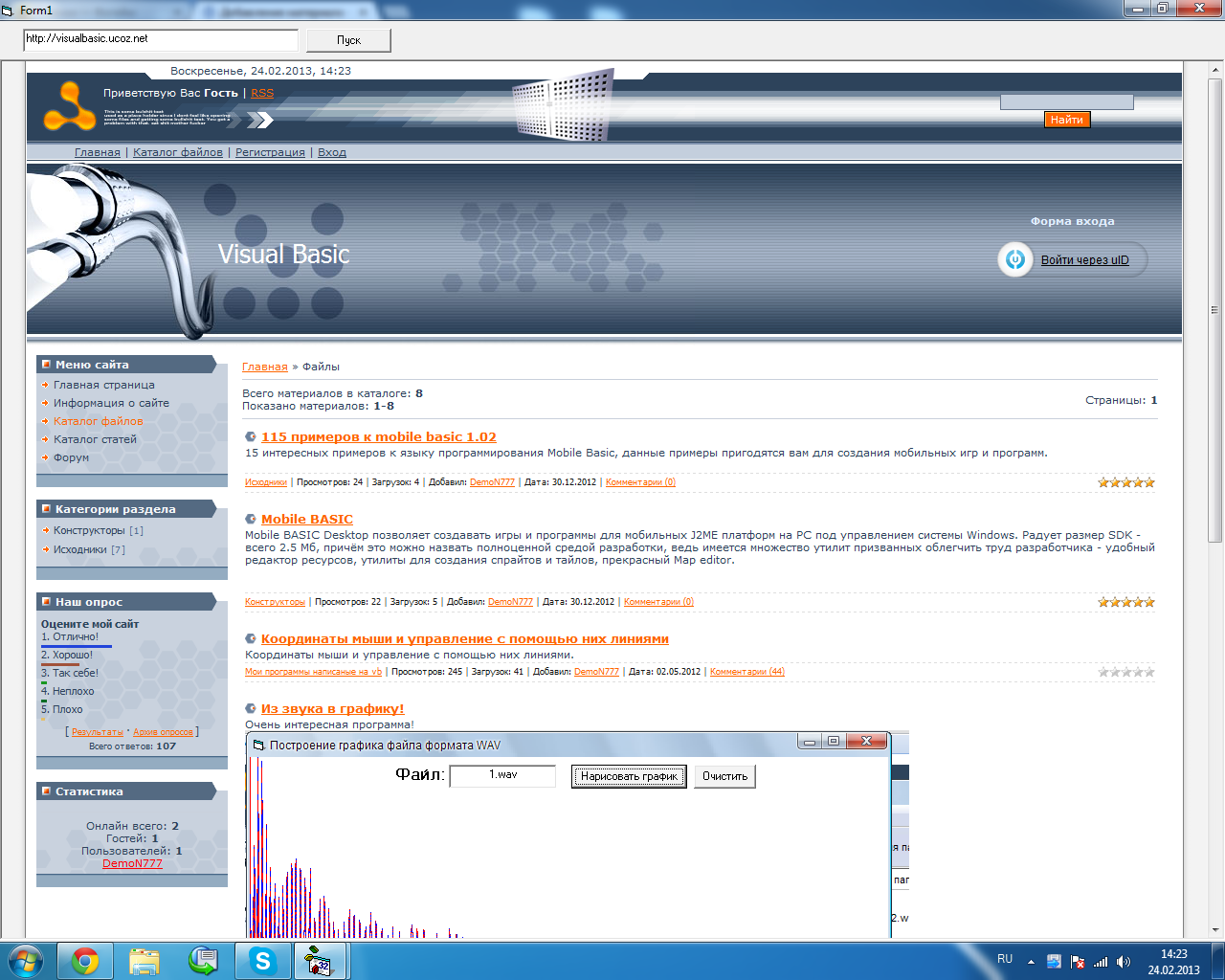Open Из звука в графику! link
The height and width of the screenshot is (980, 1225).
333,708
